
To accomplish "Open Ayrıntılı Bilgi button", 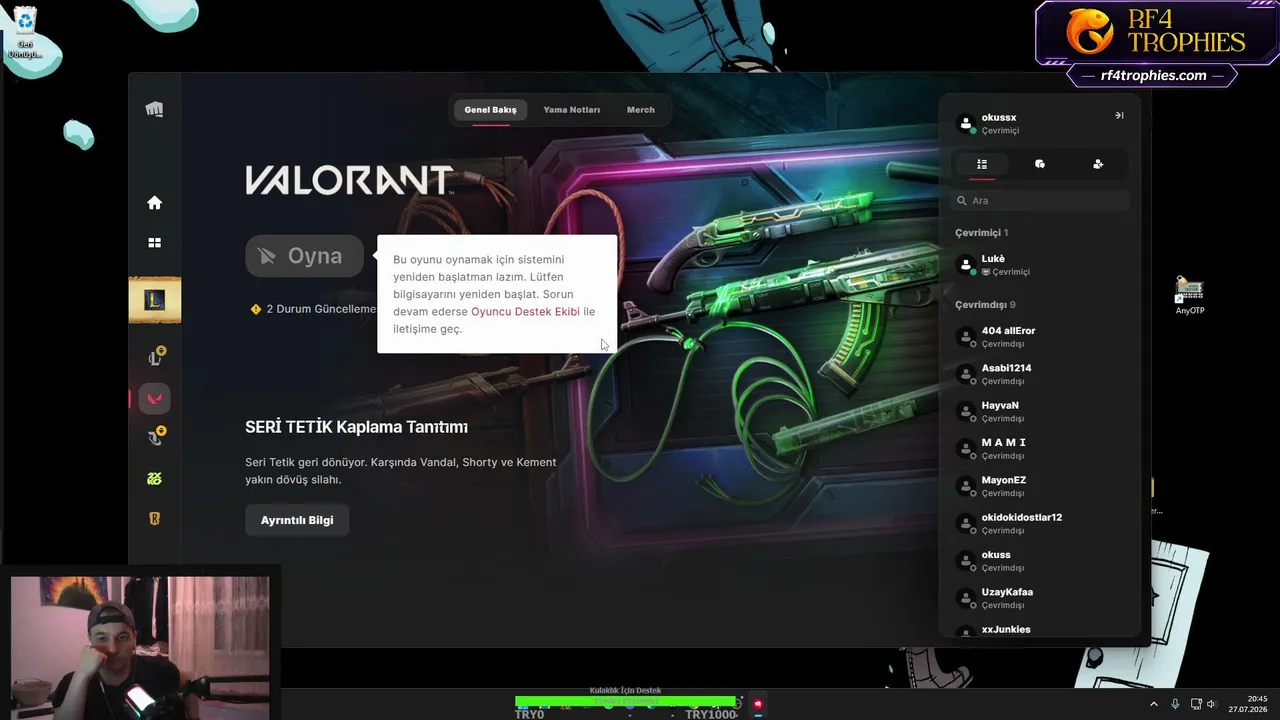I will click(297, 520).
